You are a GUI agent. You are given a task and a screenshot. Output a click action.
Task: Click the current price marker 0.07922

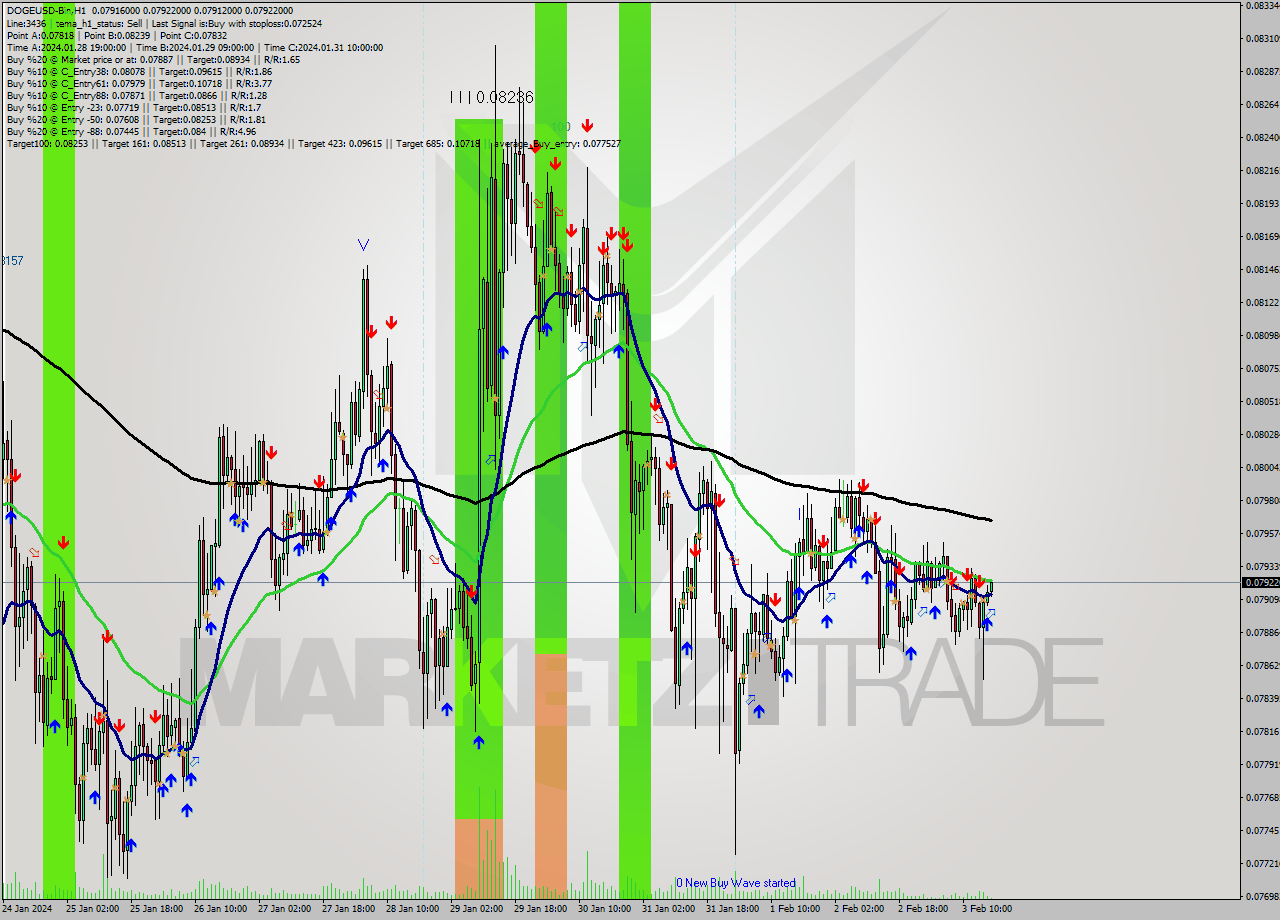[1260, 582]
